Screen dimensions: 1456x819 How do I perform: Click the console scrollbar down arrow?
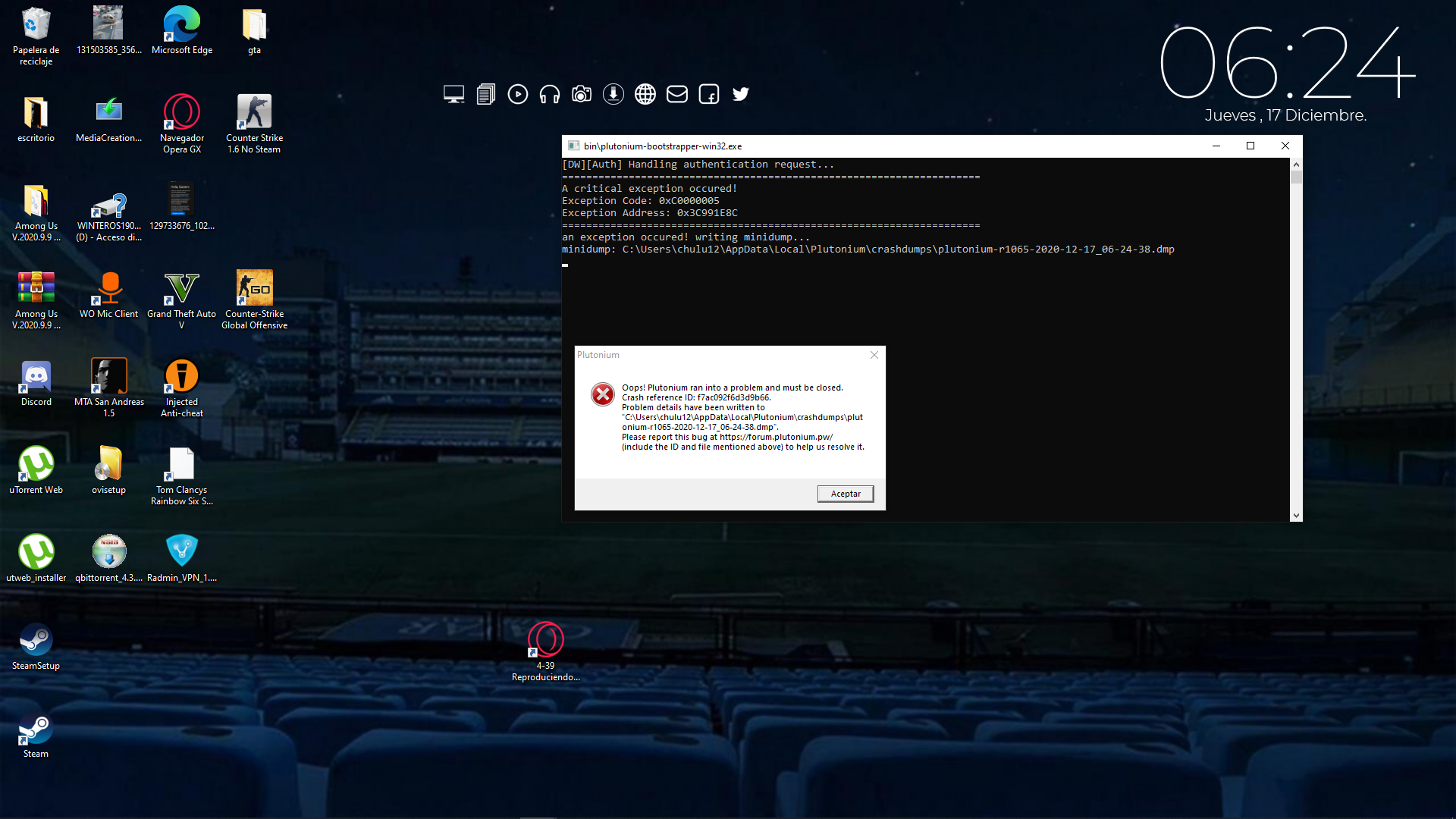(1296, 516)
